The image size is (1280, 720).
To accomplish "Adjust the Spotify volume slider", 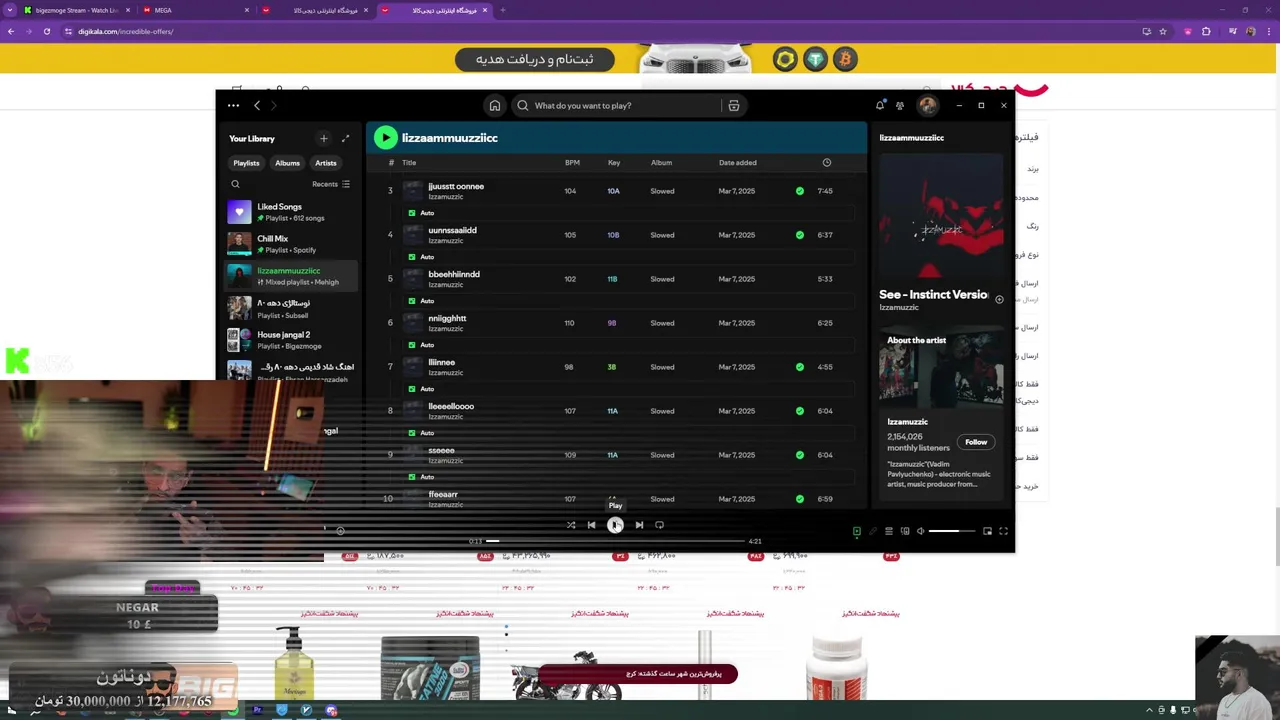I will tap(952, 531).
